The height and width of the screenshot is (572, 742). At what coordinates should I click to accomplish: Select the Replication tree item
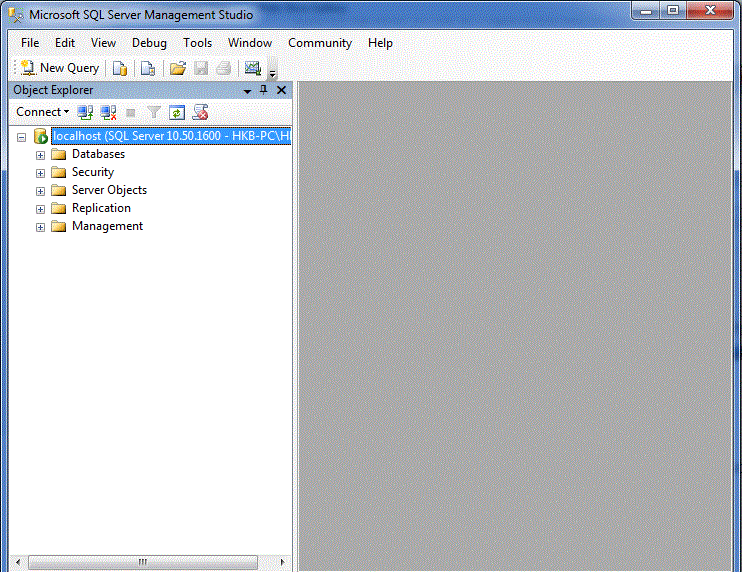click(x=101, y=208)
